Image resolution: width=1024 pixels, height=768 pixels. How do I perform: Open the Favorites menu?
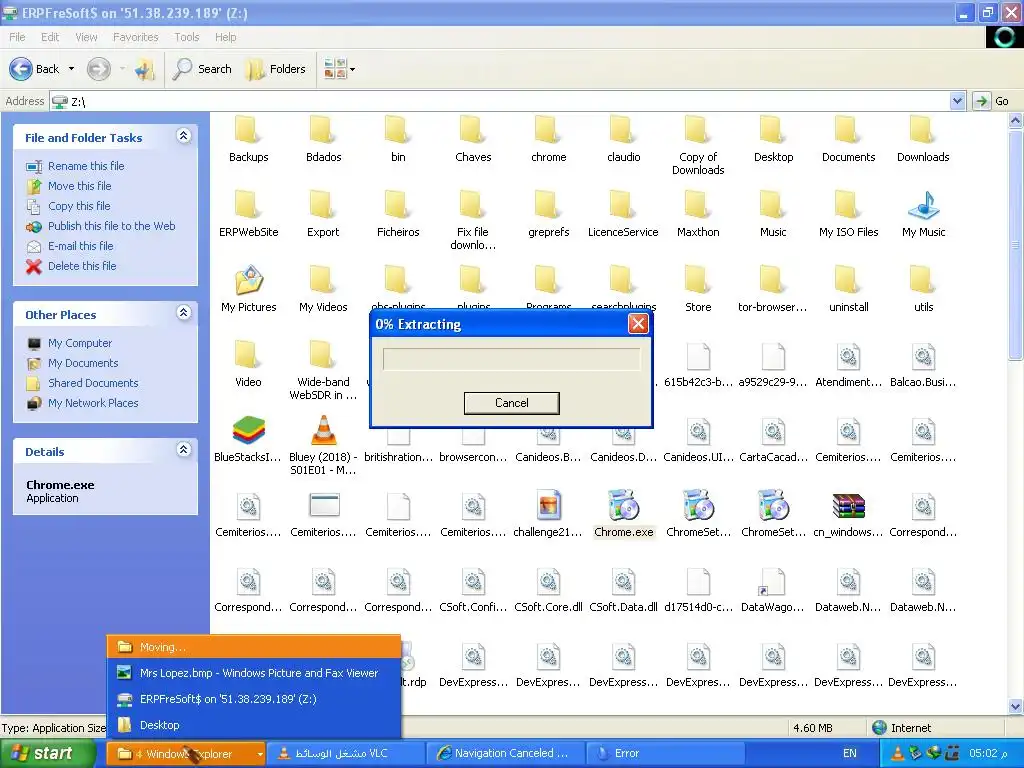[x=135, y=37]
